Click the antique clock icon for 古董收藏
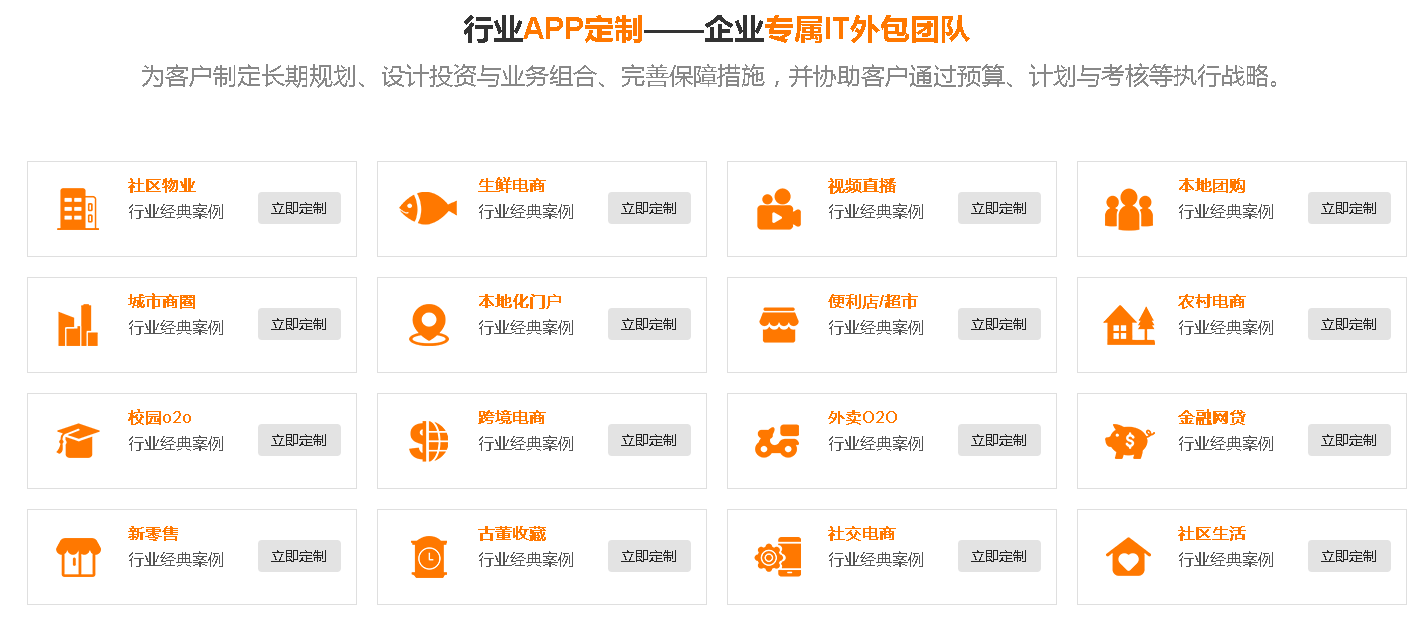Viewport: 1422px width, 617px height. [428, 557]
